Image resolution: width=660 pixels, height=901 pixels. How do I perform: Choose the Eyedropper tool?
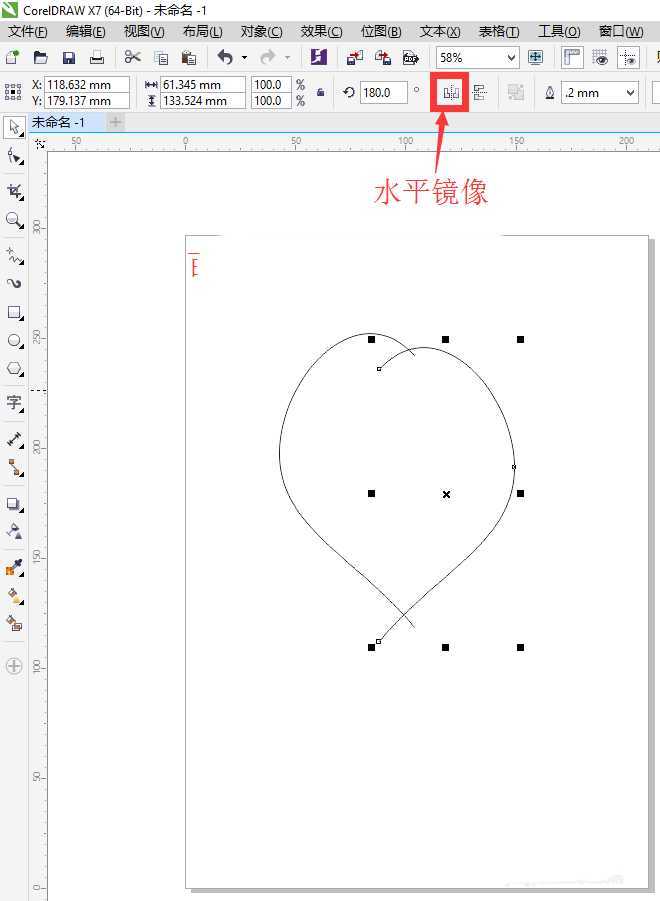(x=15, y=568)
